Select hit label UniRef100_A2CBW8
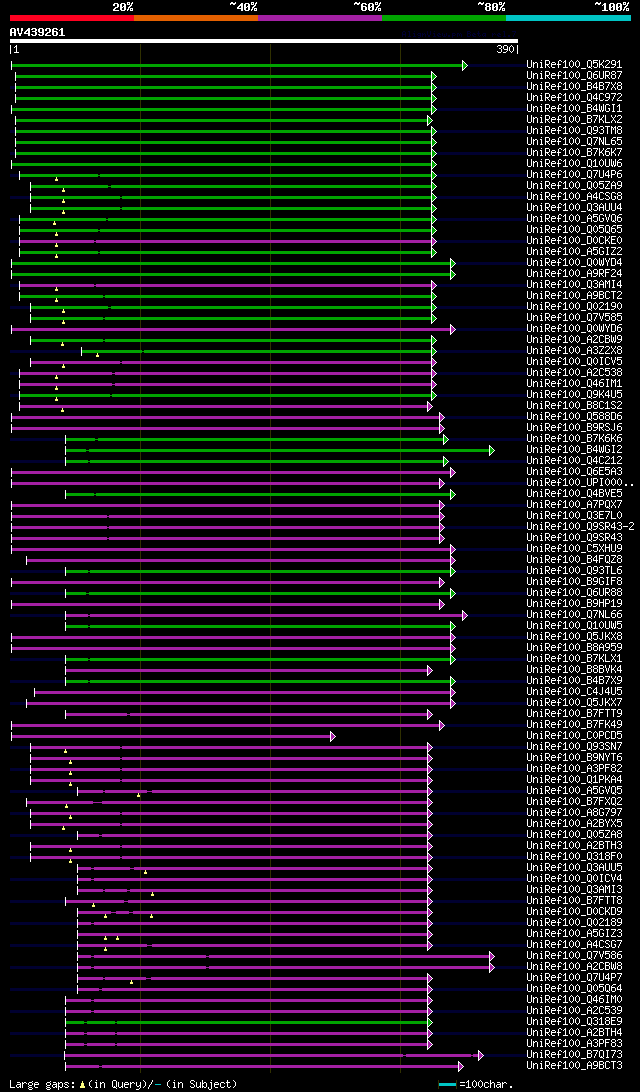This screenshot has width=640, height=1092. tap(575, 966)
